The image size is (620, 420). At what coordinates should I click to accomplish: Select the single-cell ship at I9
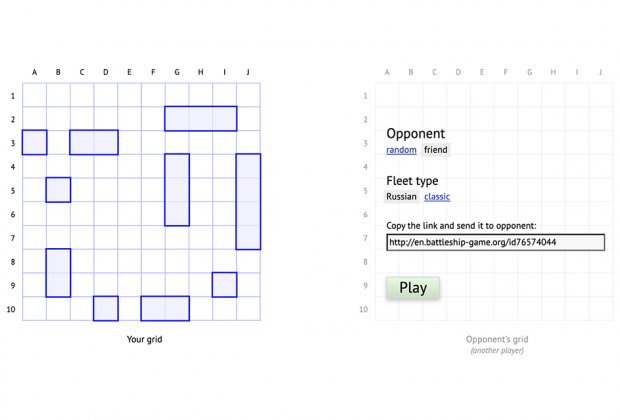(225, 285)
